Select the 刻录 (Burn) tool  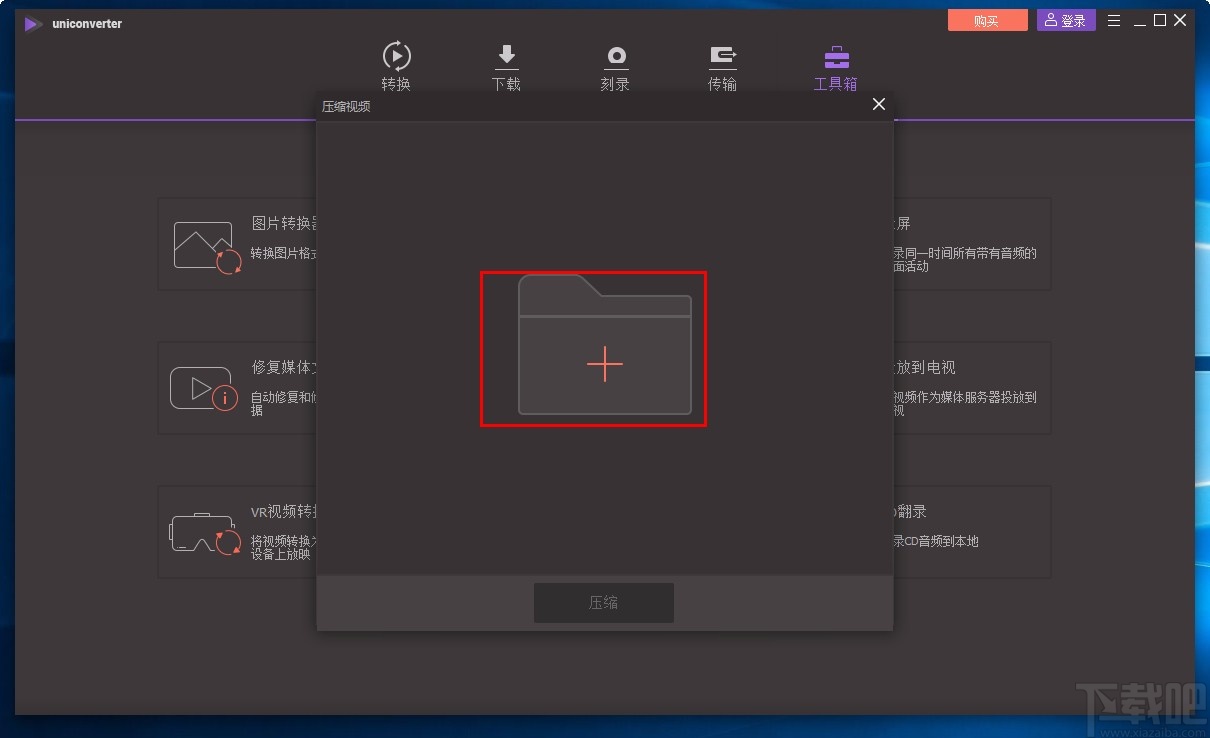pos(615,65)
